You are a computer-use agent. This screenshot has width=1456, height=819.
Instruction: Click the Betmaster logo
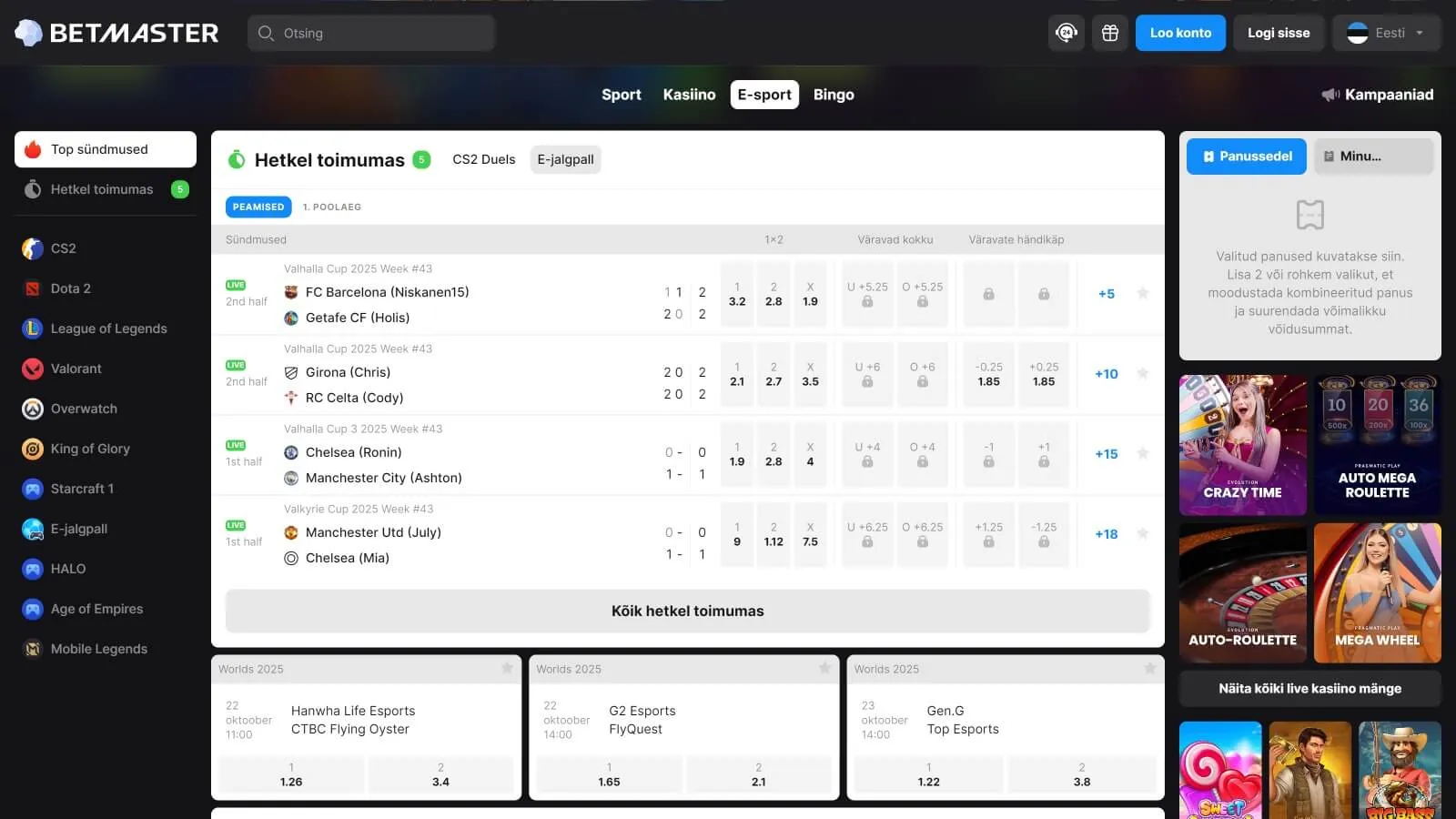click(x=116, y=33)
